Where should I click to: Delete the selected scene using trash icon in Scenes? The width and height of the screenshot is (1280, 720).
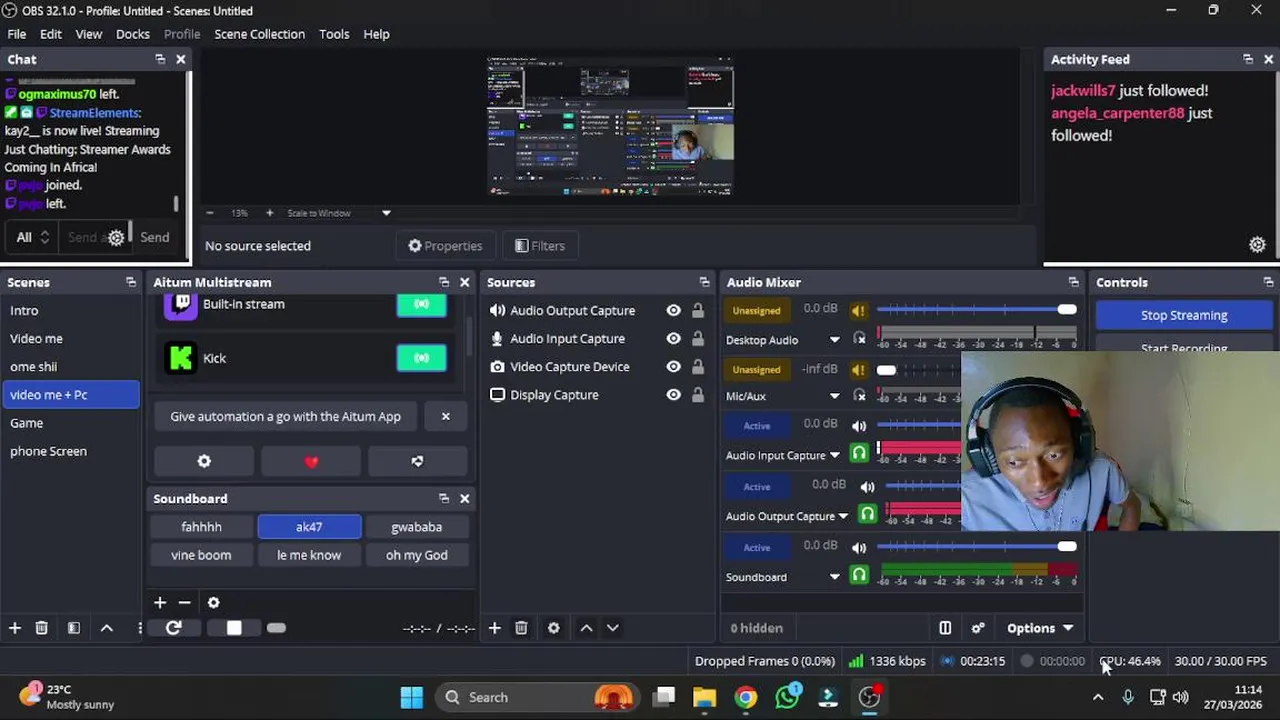tap(42, 628)
